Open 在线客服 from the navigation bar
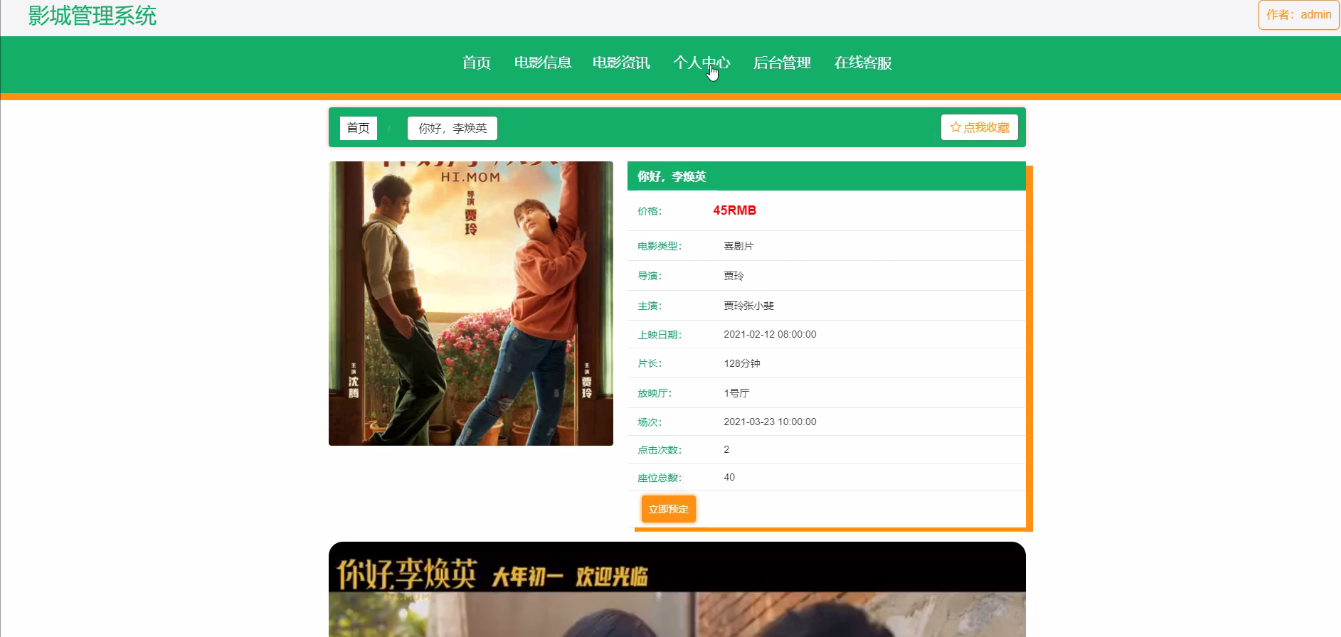This screenshot has height=637, width=1341. pos(863,63)
